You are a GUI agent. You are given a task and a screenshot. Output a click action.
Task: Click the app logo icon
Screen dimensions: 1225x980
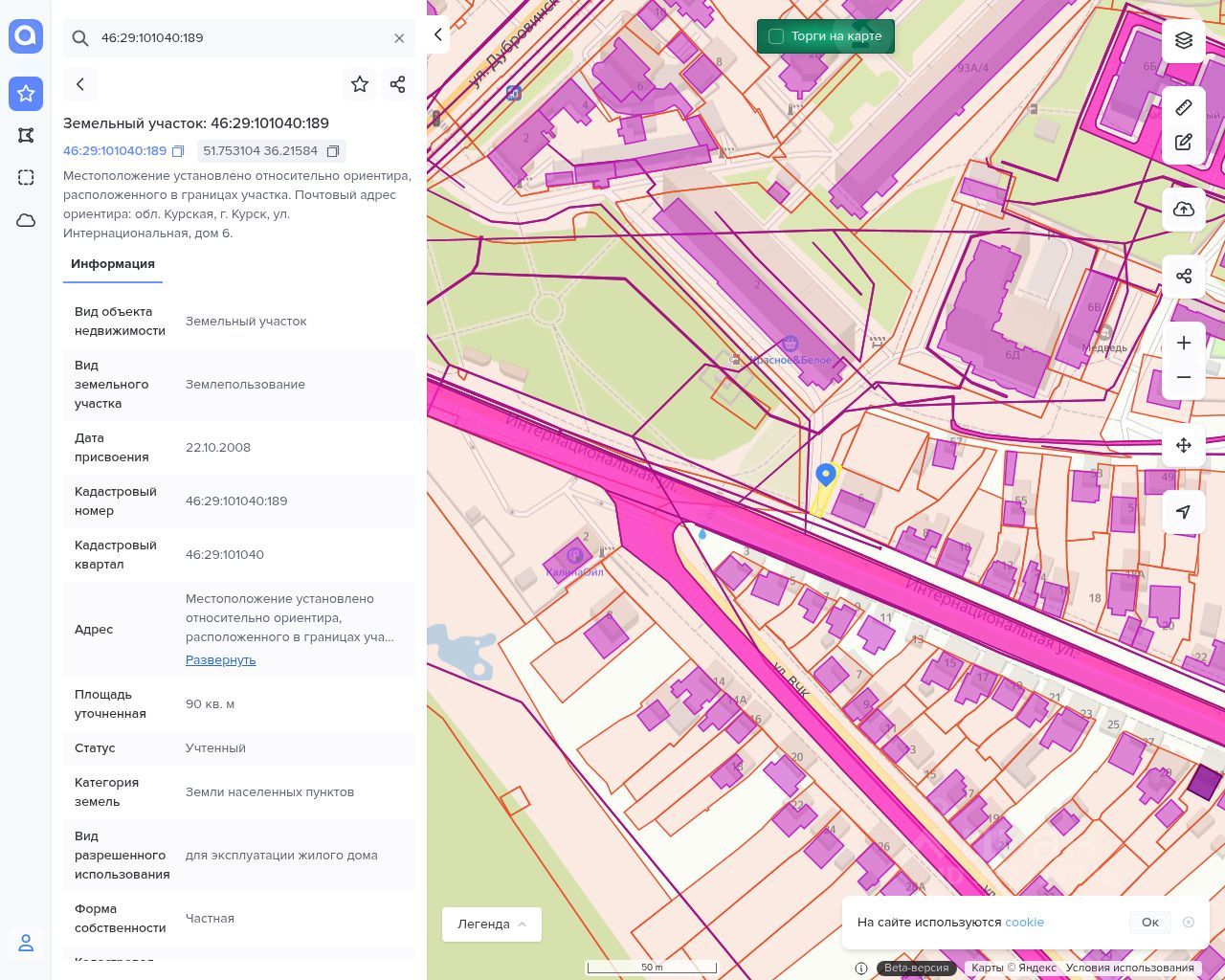26,36
